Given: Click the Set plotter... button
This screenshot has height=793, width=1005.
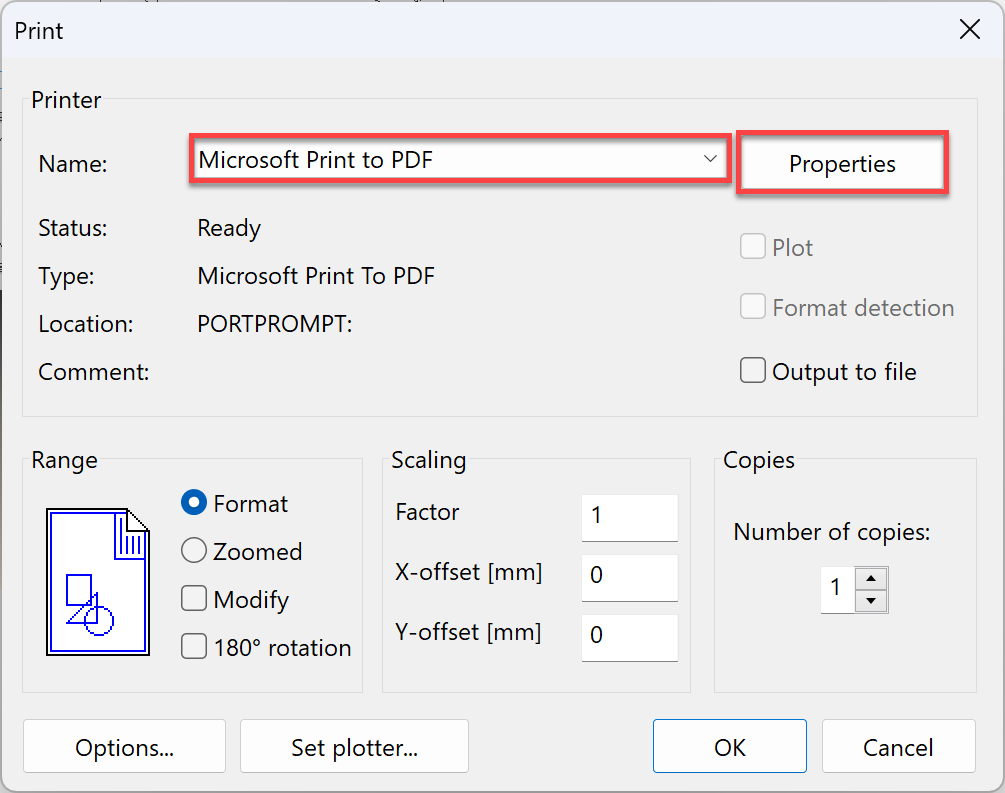Looking at the screenshot, I should 354,747.
